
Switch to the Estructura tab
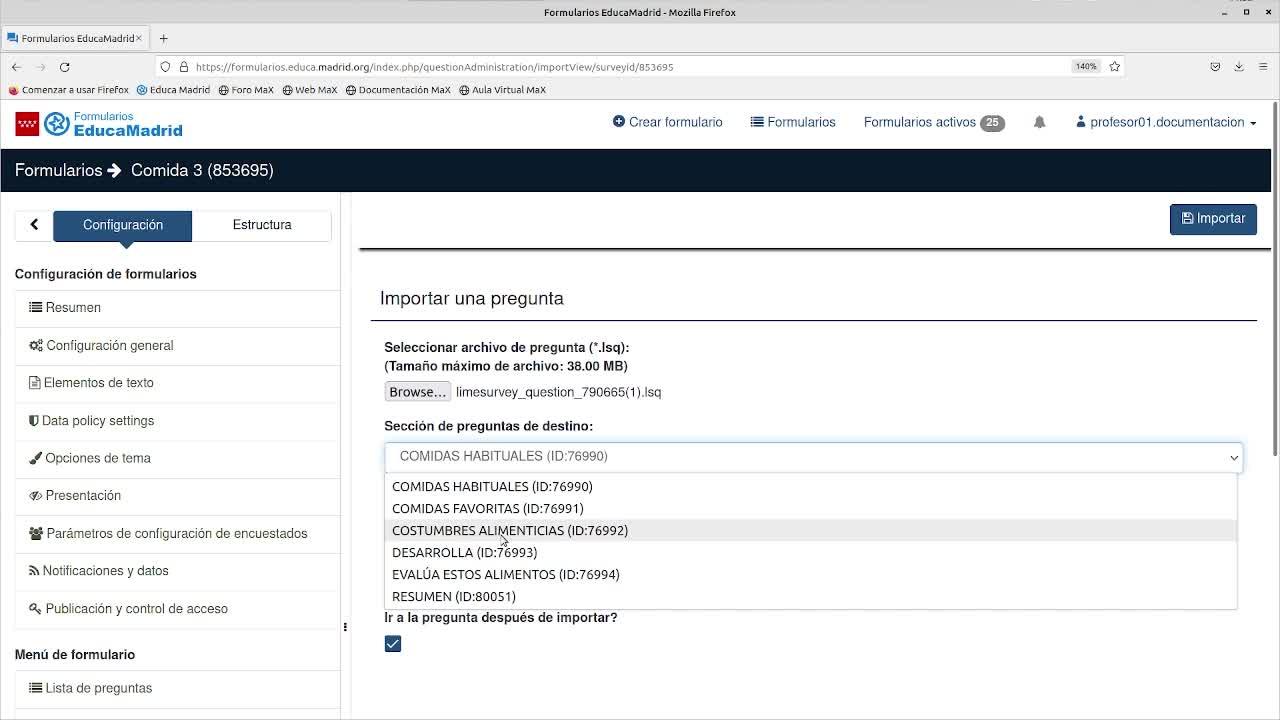pyautogui.click(x=262, y=225)
